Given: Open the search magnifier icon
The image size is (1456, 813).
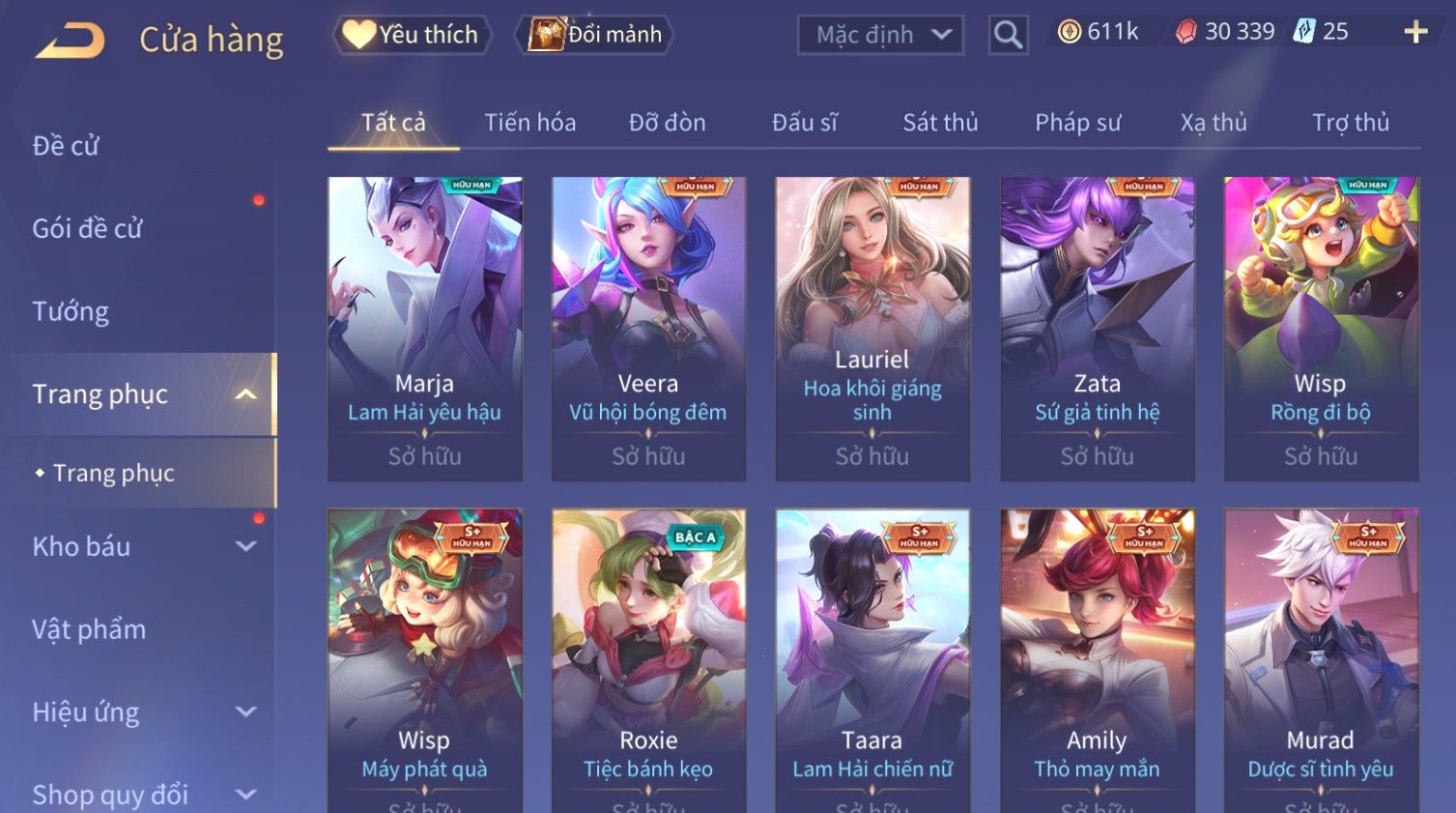Looking at the screenshot, I should (x=1008, y=36).
